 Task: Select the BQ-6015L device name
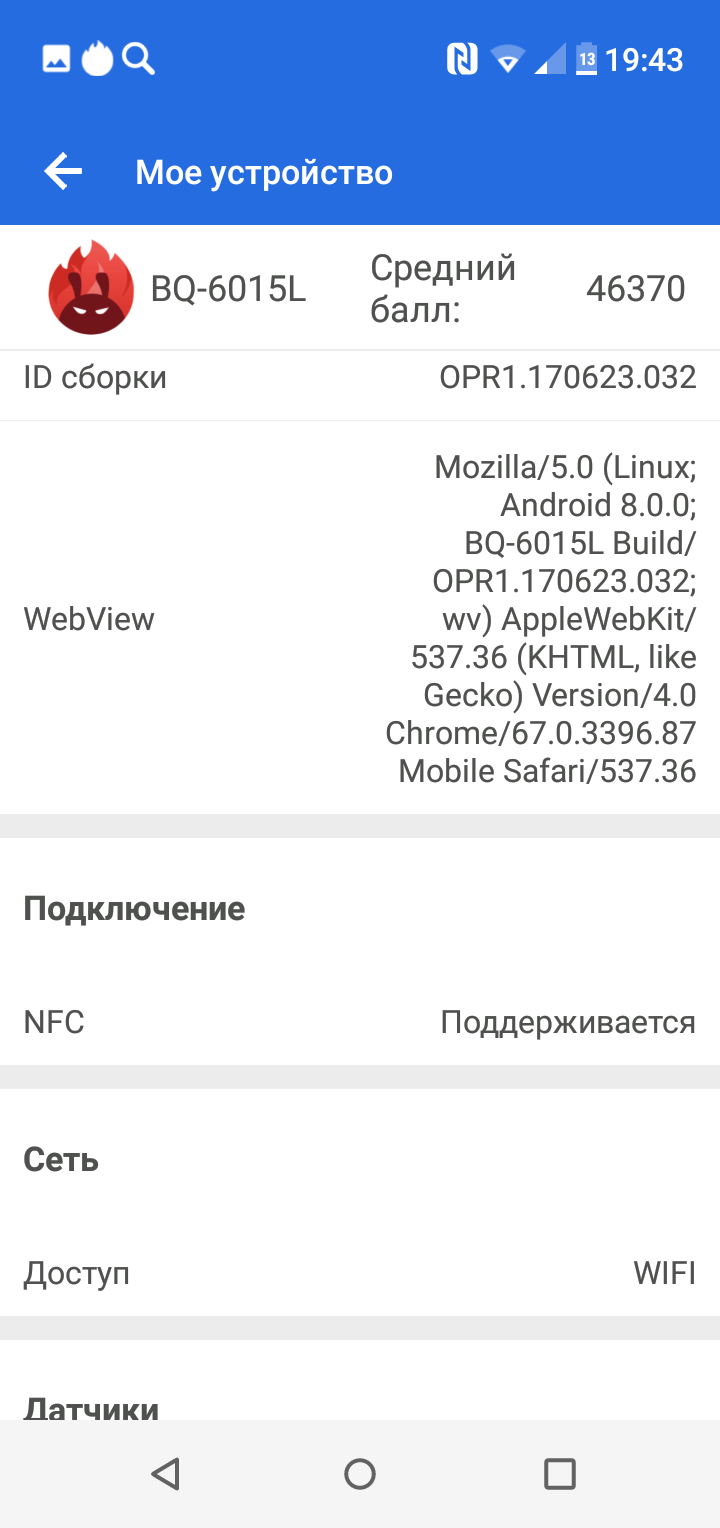(x=228, y=288)
